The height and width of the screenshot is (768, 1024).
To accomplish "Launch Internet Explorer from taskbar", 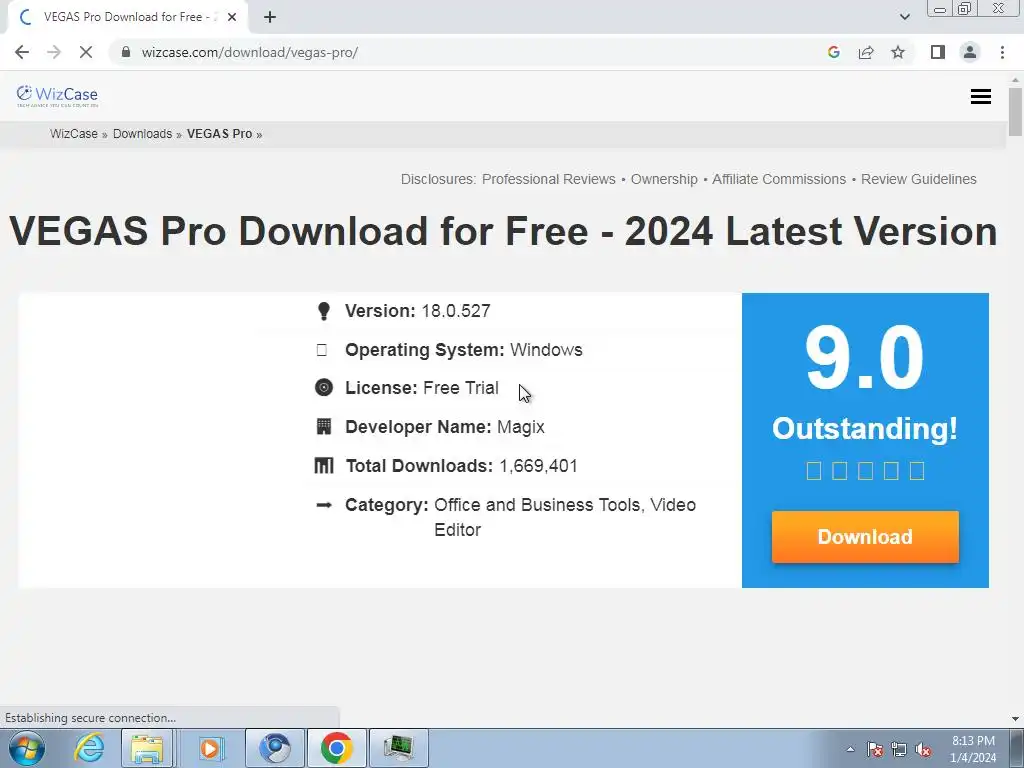I will click(89, 748).
